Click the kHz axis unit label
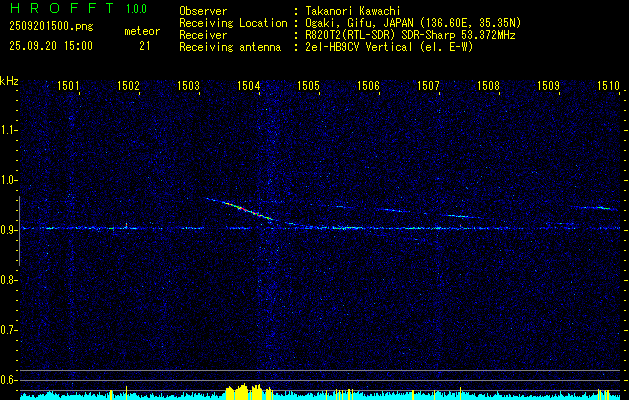The image size is (629, 400). pos(9,81)
